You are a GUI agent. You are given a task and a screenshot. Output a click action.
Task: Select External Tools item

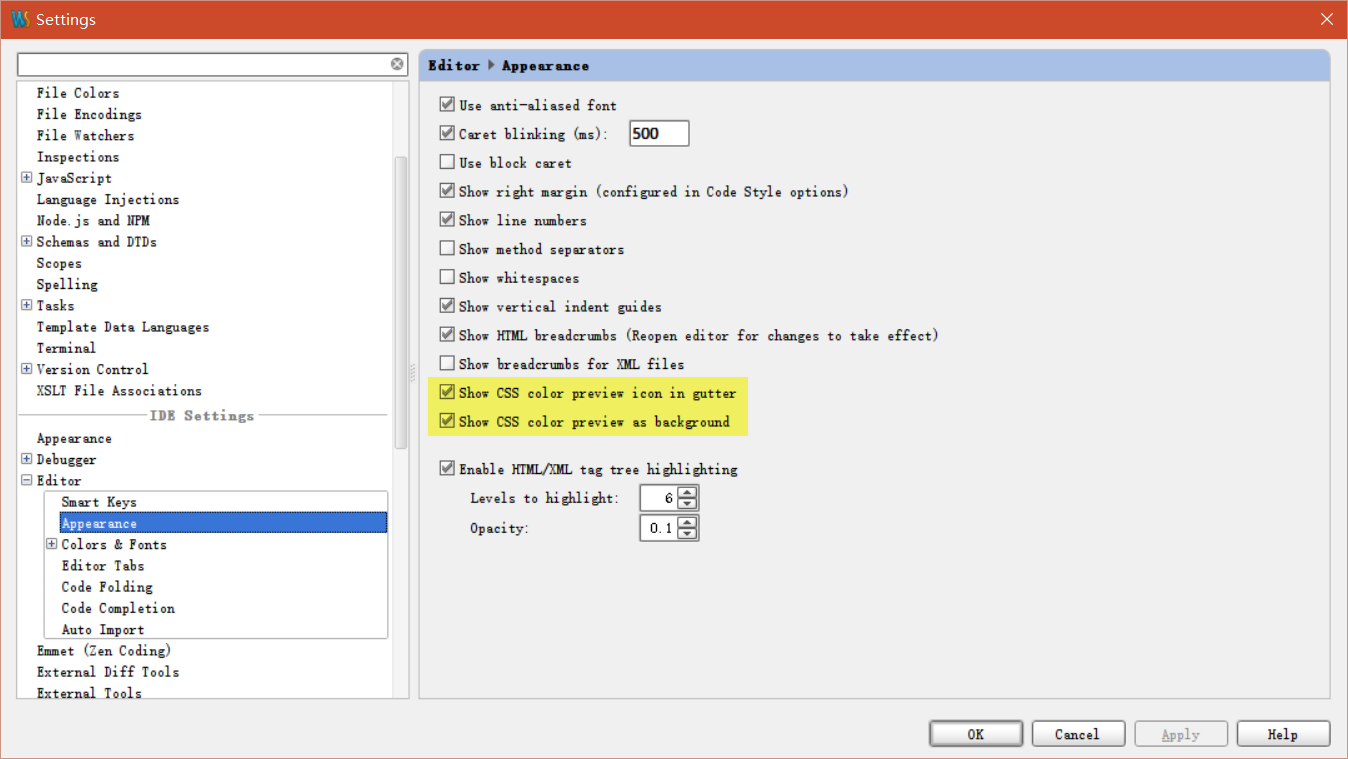coord(89,693)
